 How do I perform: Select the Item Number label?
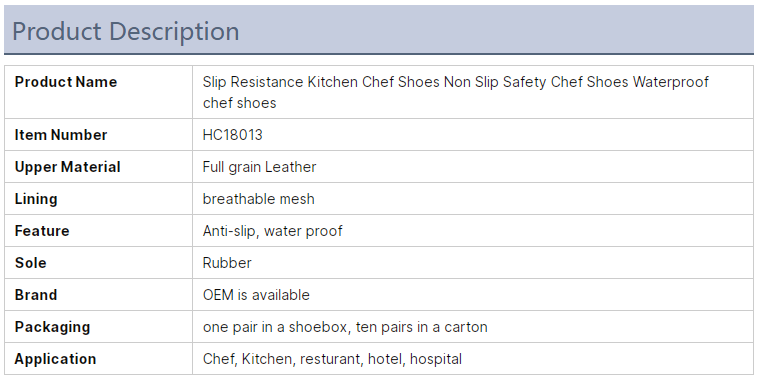click(61, 135)
